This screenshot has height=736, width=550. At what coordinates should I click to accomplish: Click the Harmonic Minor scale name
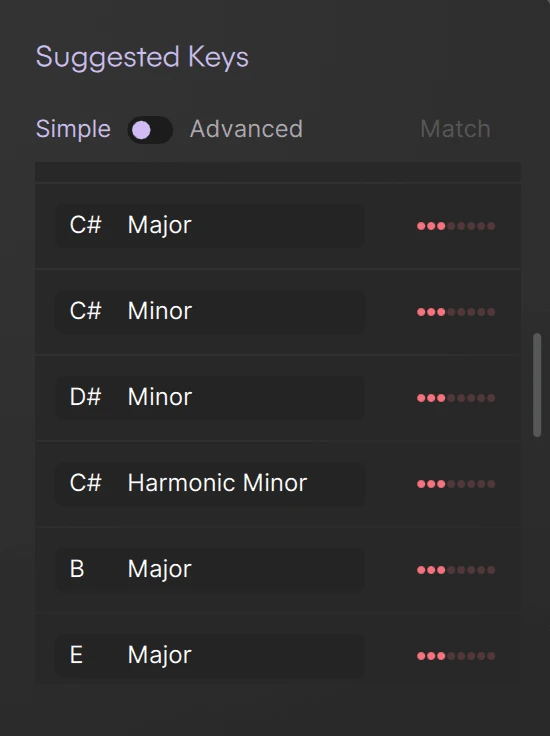tap(217, 483)
